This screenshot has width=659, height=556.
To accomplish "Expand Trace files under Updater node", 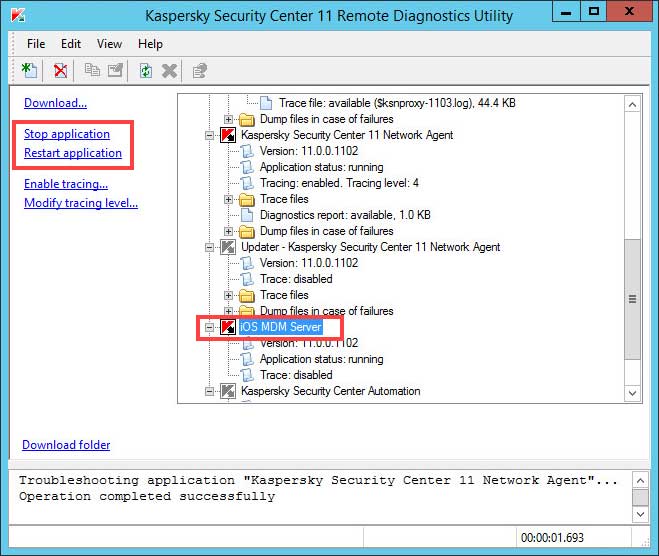I will click(228, 295).
